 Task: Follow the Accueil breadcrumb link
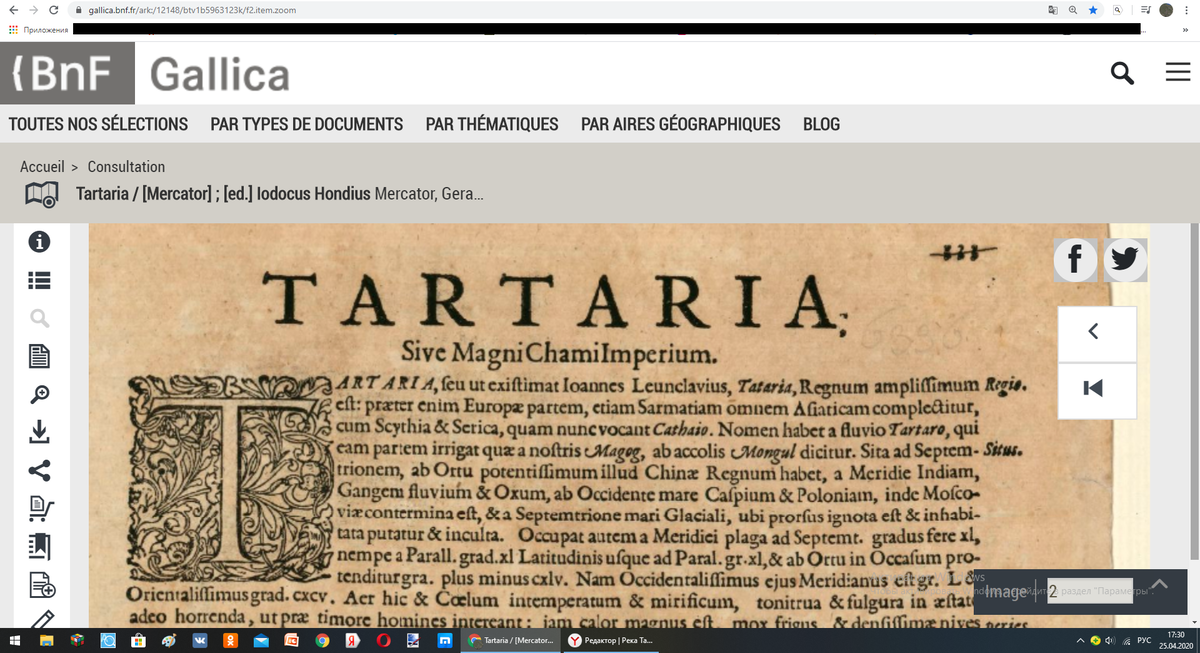pyautogui.click(x=42, y=167)
